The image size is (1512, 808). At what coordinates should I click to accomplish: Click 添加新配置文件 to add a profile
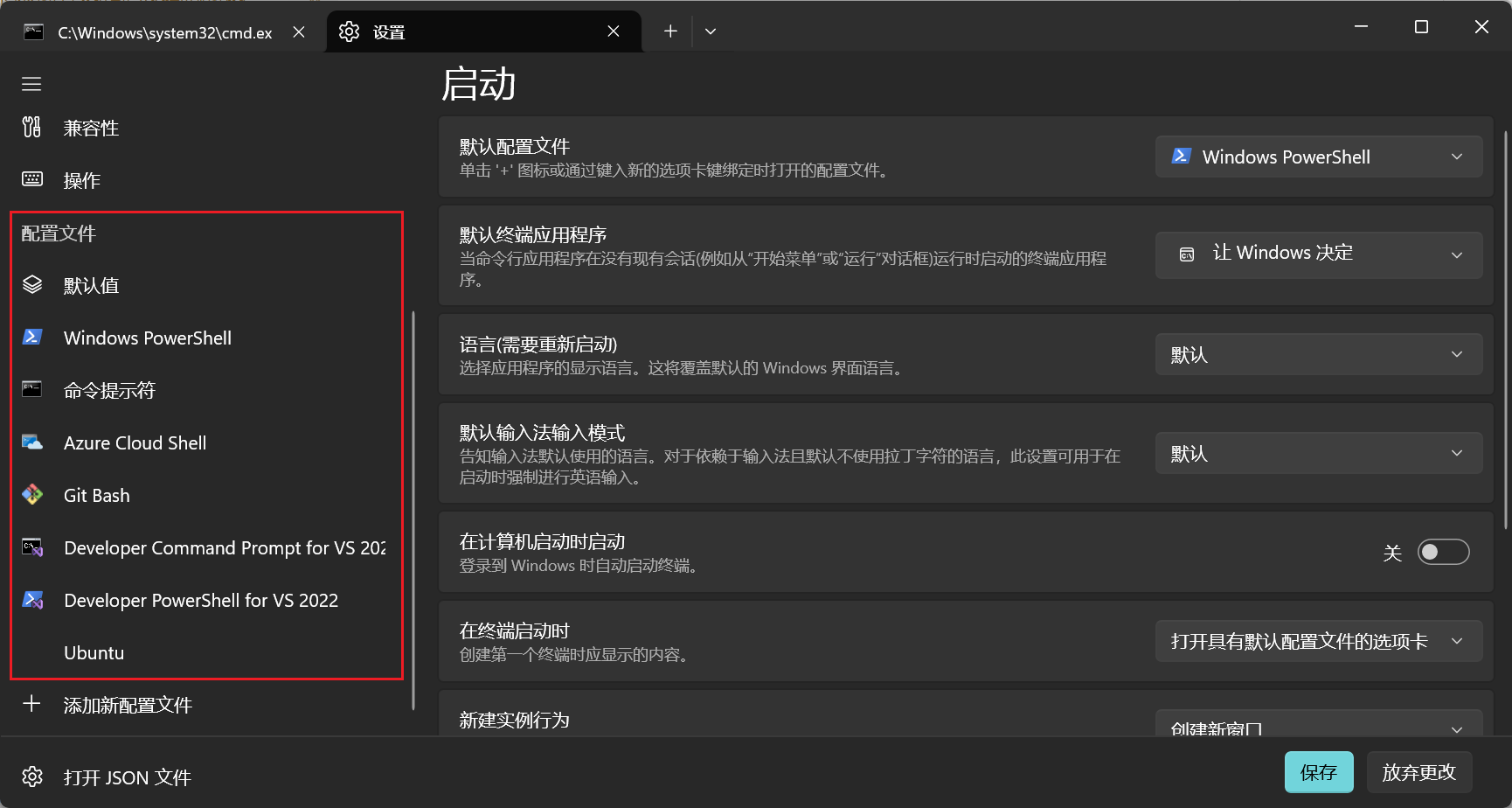click(x=206, y=705)
